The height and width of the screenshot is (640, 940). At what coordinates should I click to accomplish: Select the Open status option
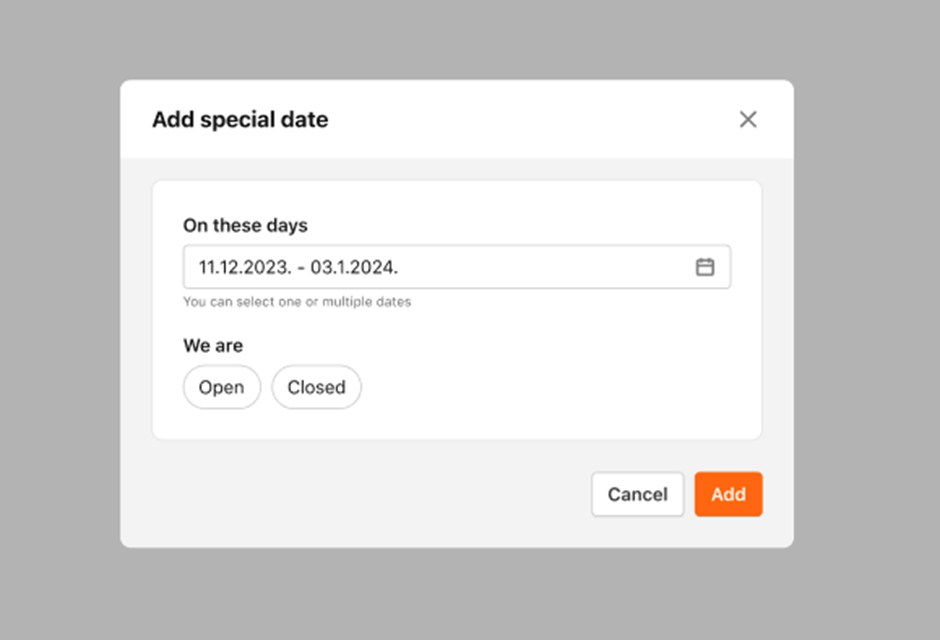[x=222, y=387]
